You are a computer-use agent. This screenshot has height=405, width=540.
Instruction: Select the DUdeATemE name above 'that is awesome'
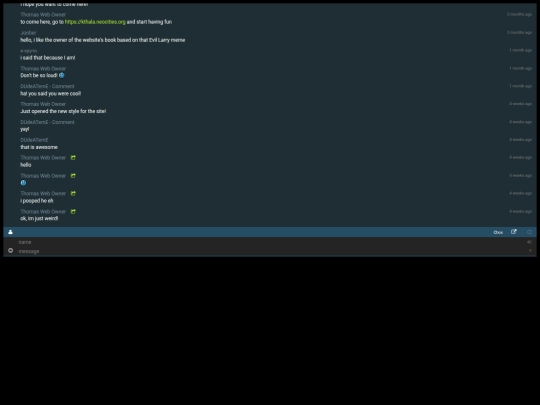click(x=34, y=140)
